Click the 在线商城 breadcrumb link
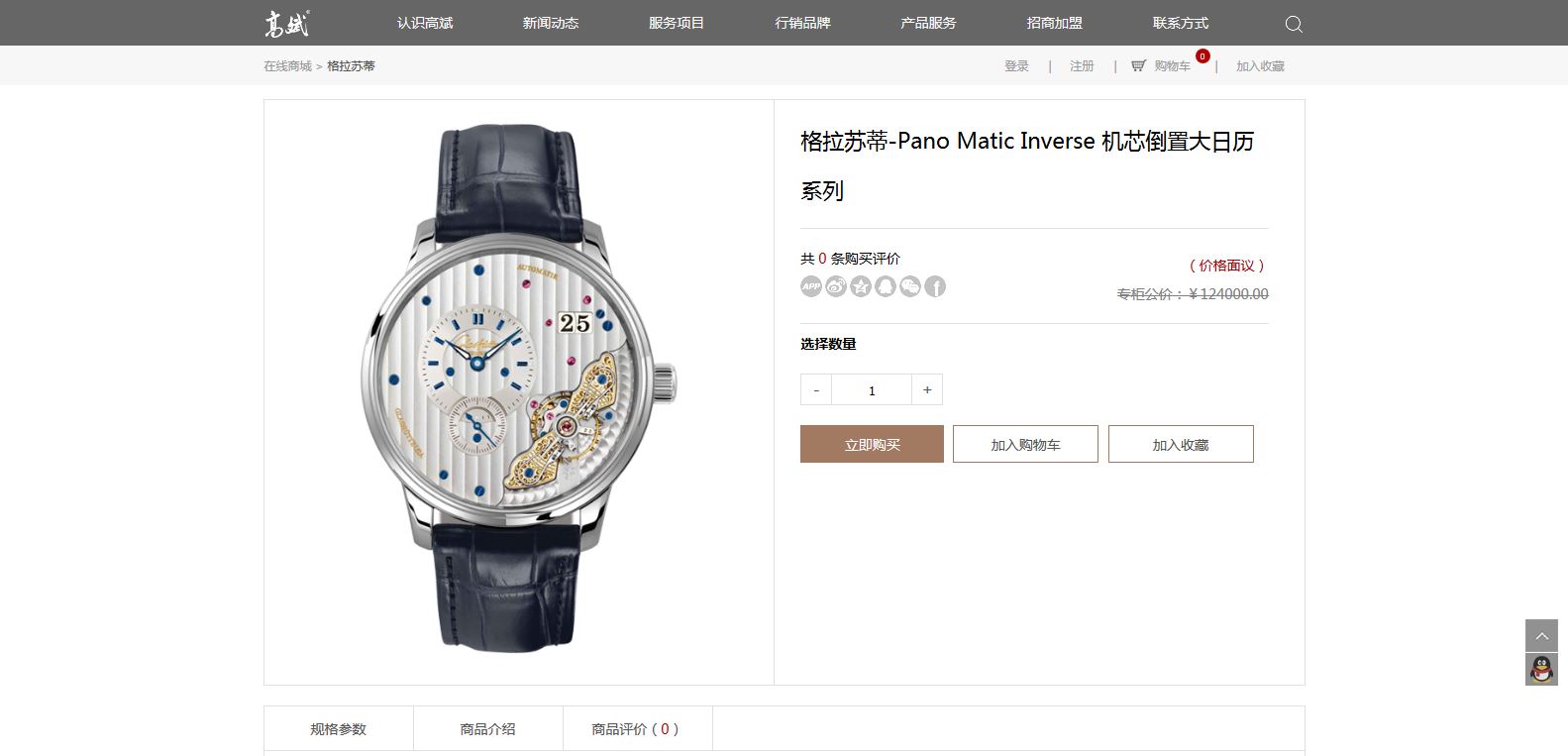This screenshot has height=756, width=1568. tap(287, 66)
